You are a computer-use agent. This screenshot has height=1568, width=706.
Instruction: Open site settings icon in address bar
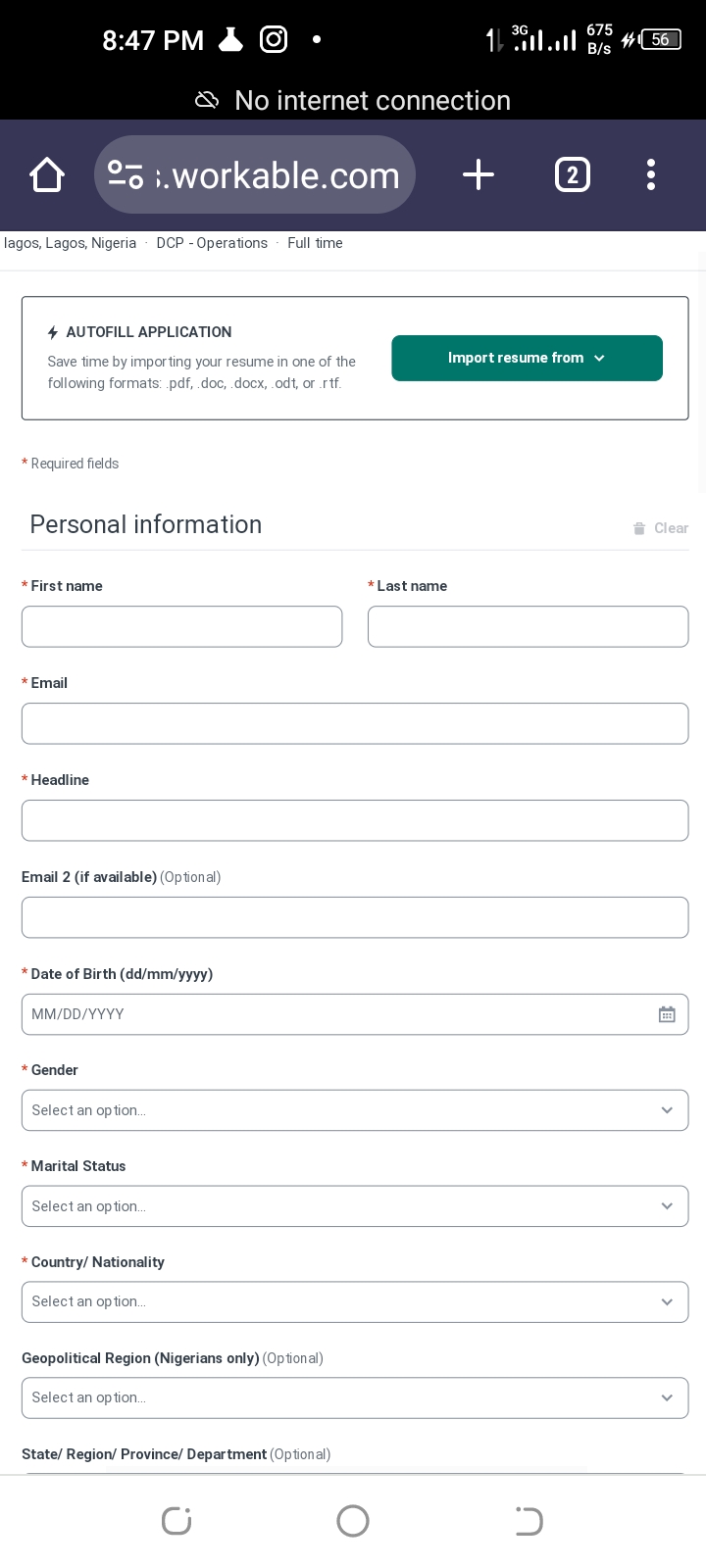pos(126,174)
